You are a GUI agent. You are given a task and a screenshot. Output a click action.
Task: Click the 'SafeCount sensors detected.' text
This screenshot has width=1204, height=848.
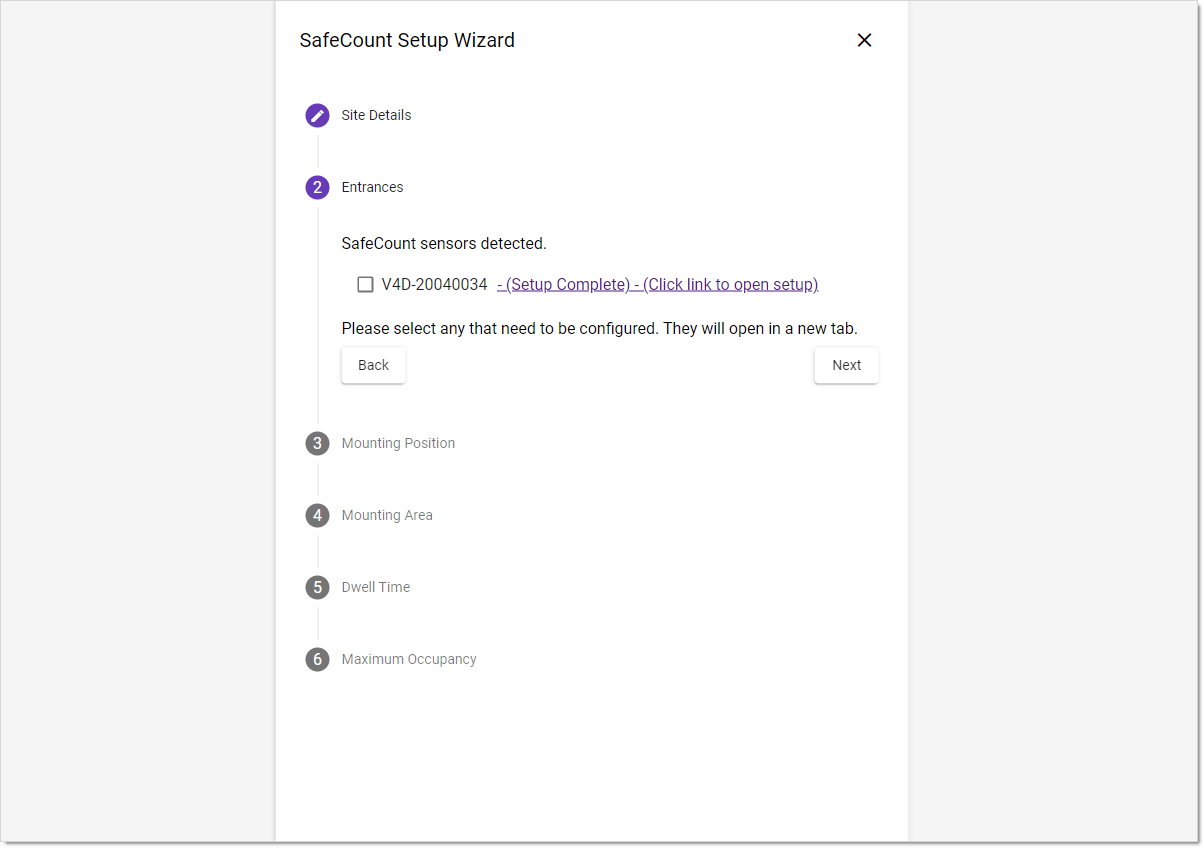[444, 243]
